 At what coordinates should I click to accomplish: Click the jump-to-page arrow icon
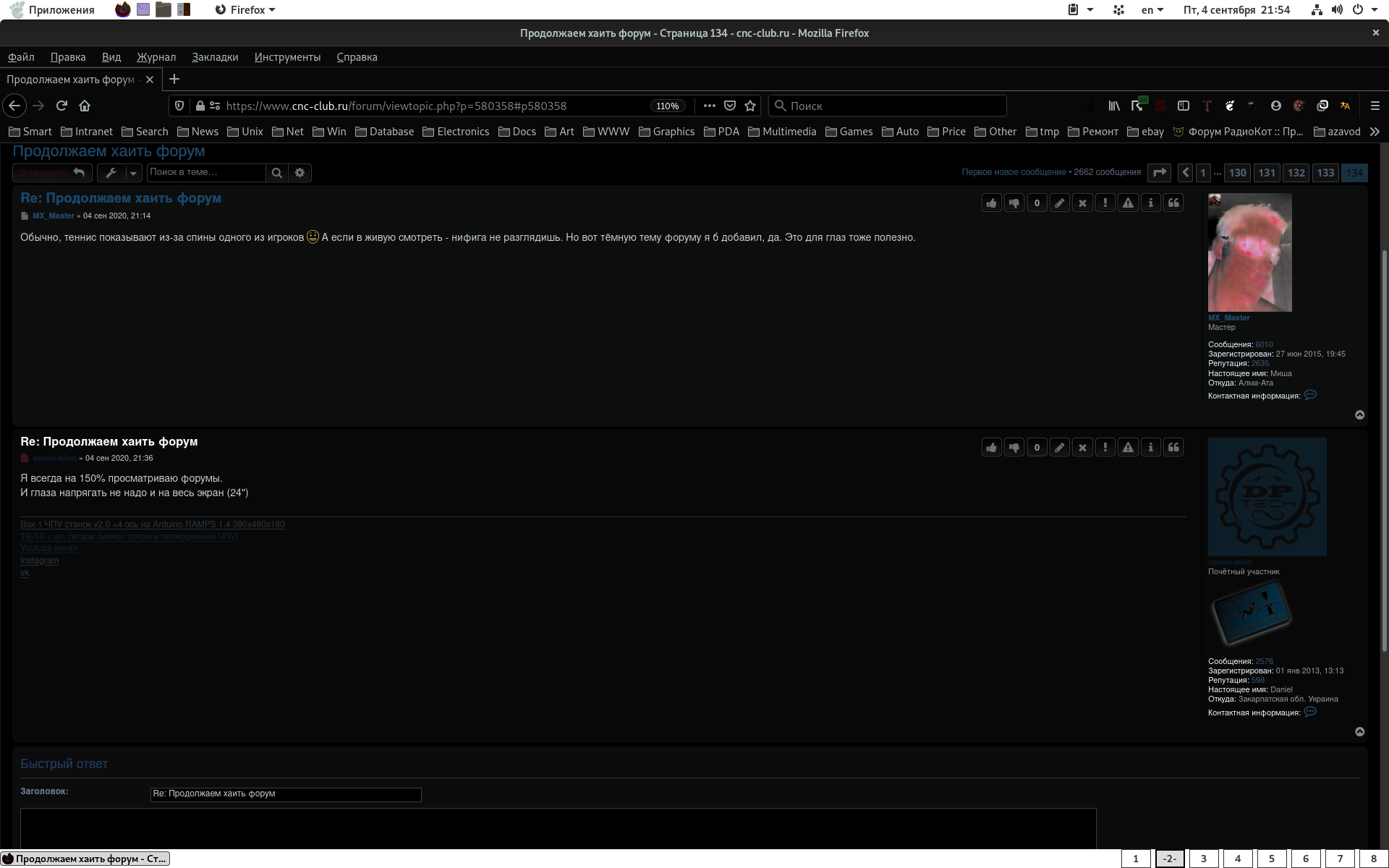(1159, 173)
